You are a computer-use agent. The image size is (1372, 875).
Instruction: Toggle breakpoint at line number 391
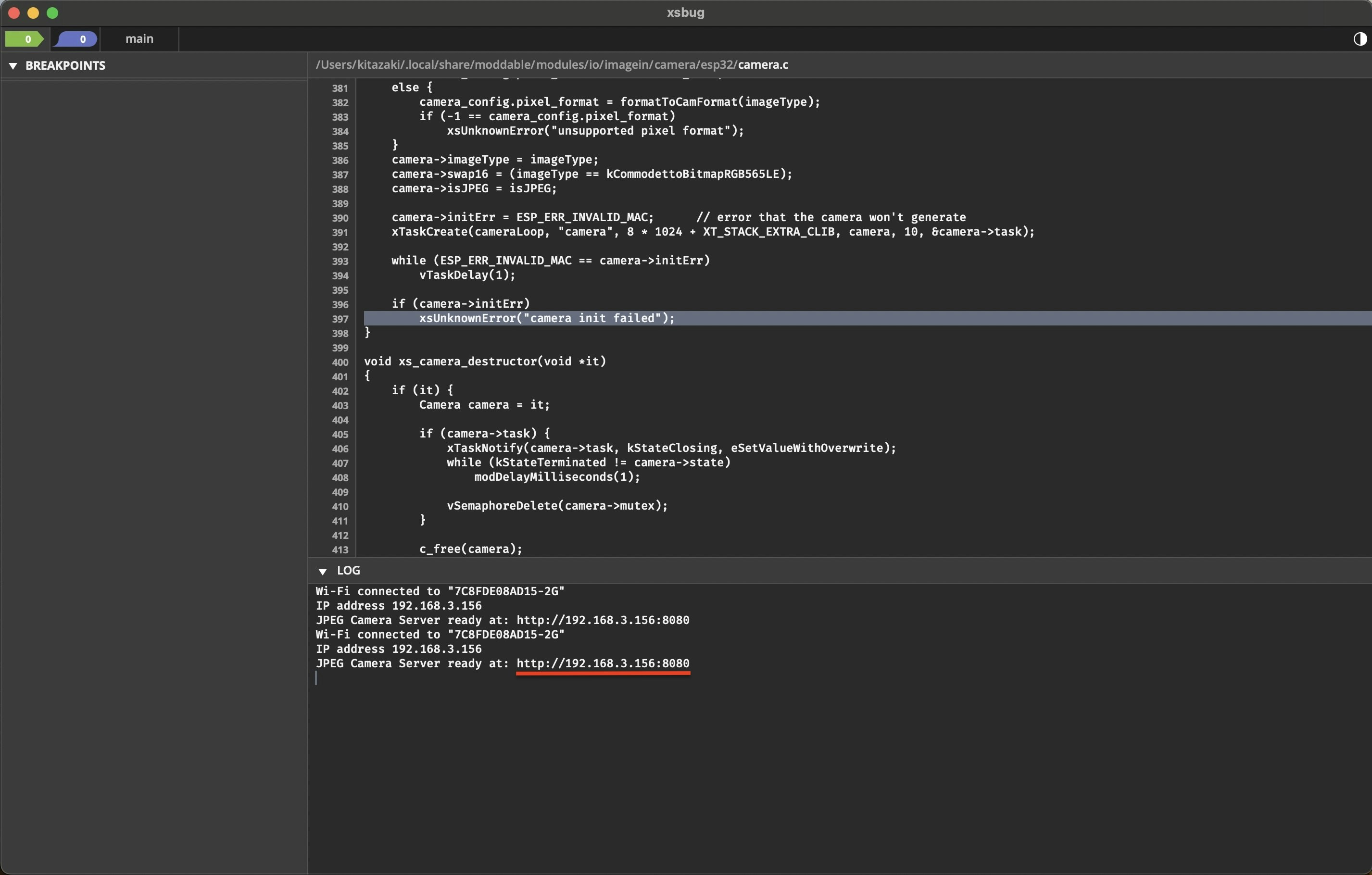340,232
